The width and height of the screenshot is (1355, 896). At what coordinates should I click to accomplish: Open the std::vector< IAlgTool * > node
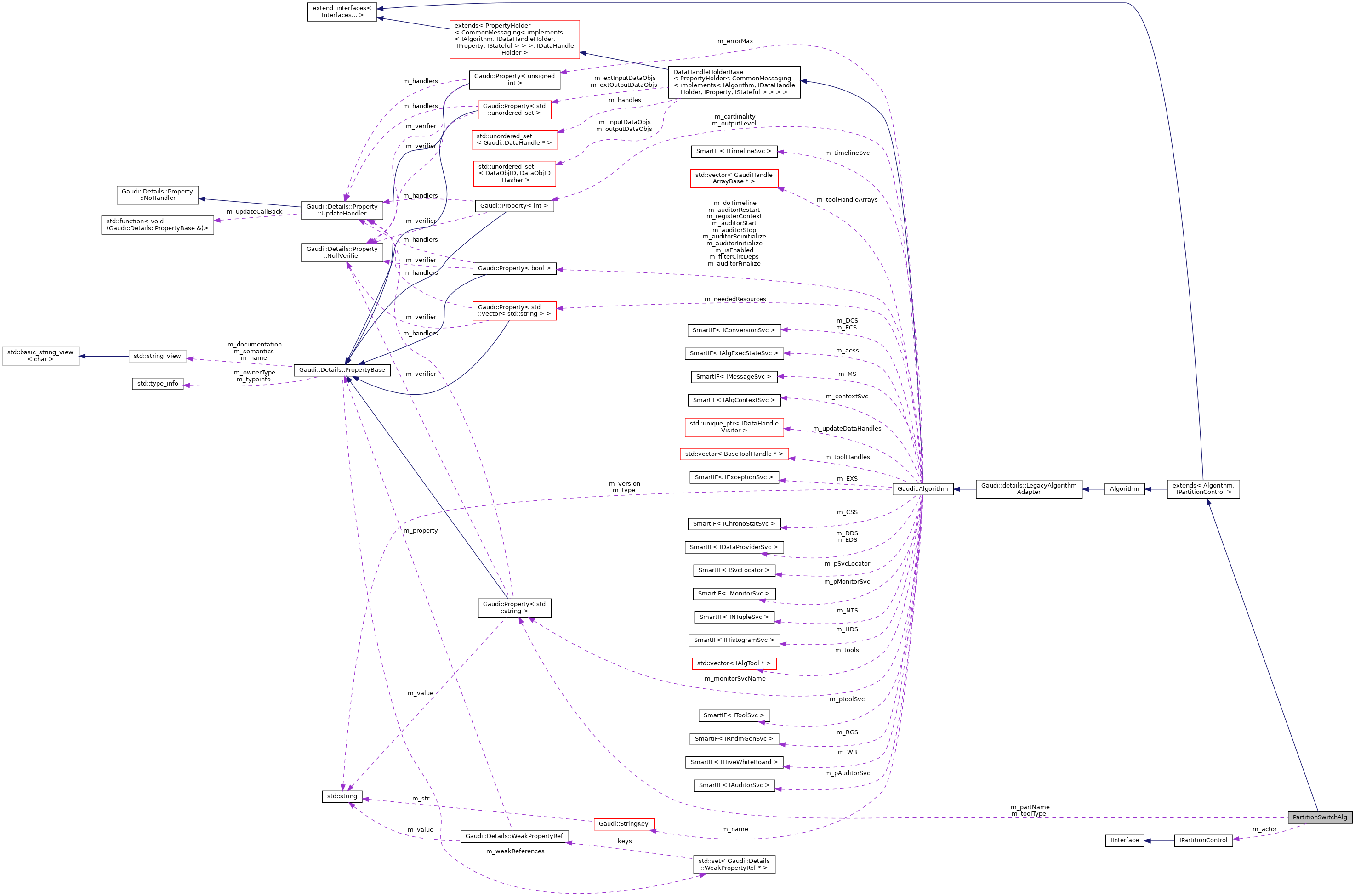[x=734, y=663]
